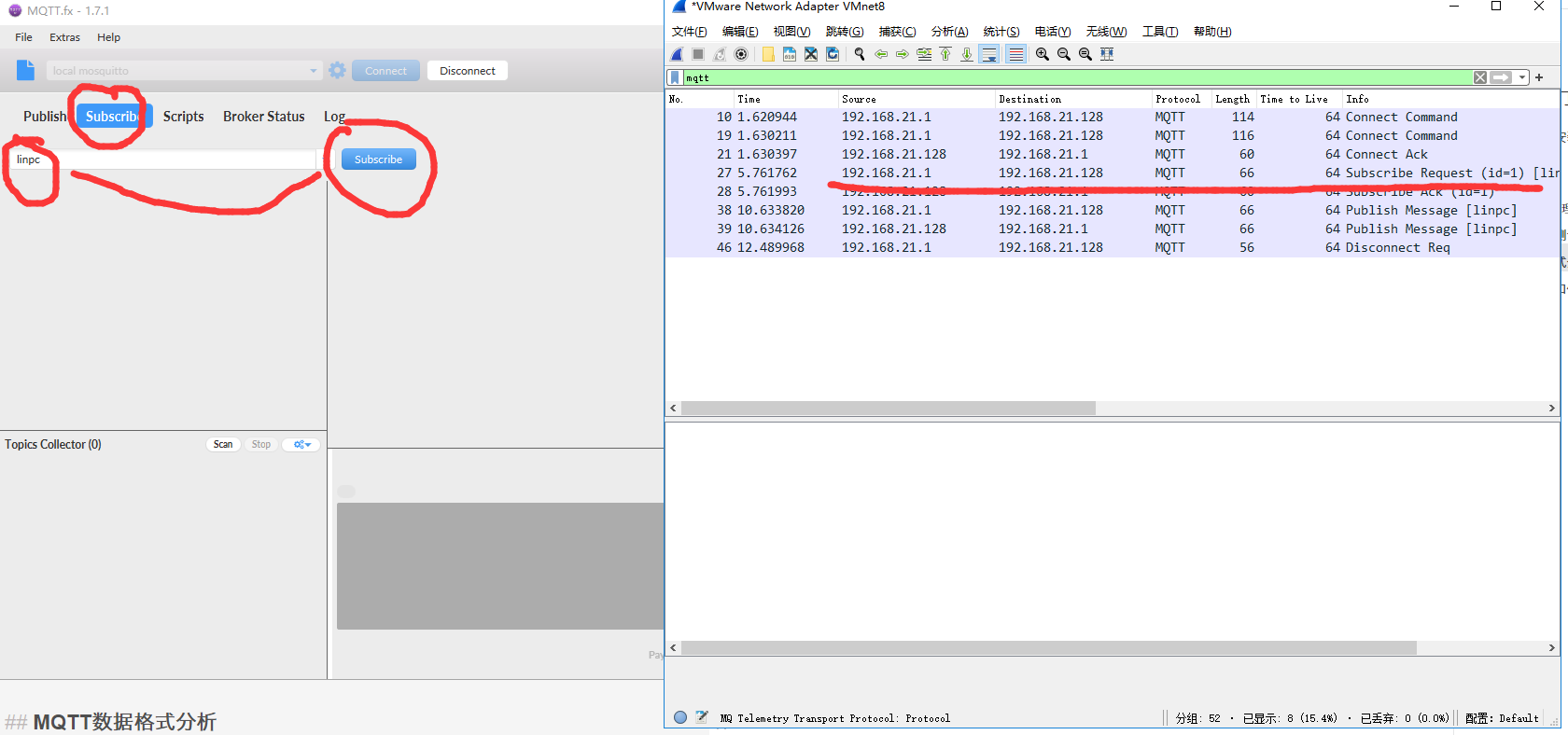This screenshot has height=735, width=1568.
Task: Select packet 21 Connect Ack row
Action: (x=1112, y=155)
